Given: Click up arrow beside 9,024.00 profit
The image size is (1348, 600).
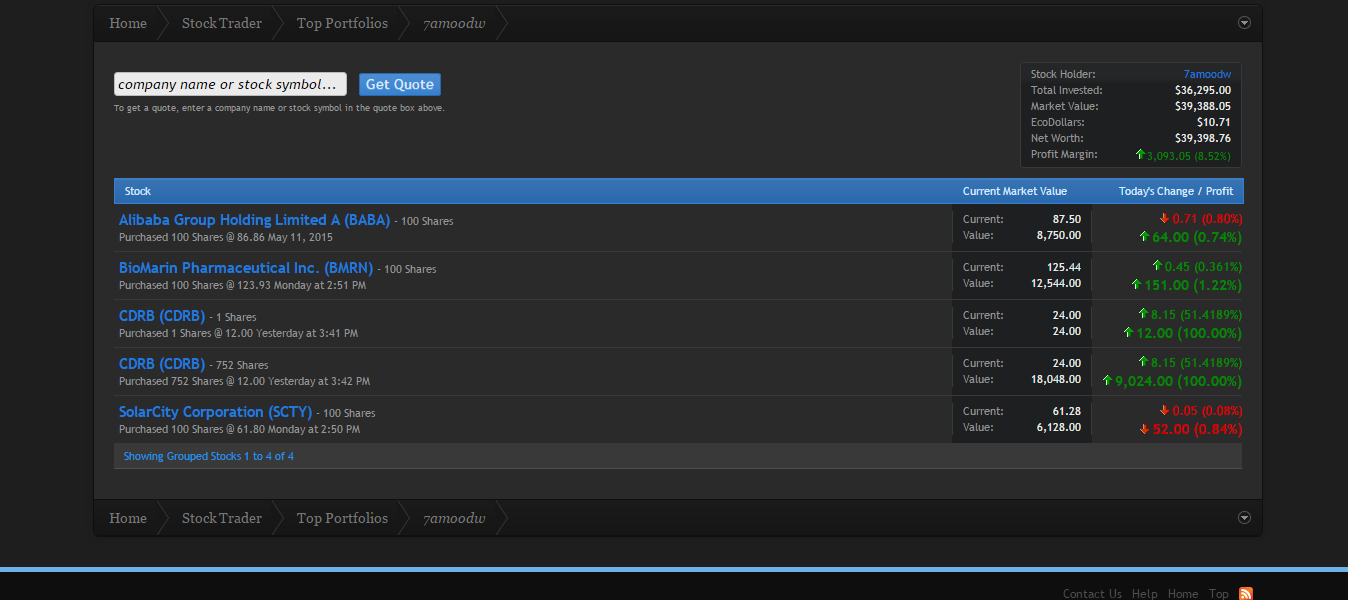Looking at the screenshot, I should pos(1107,380).
